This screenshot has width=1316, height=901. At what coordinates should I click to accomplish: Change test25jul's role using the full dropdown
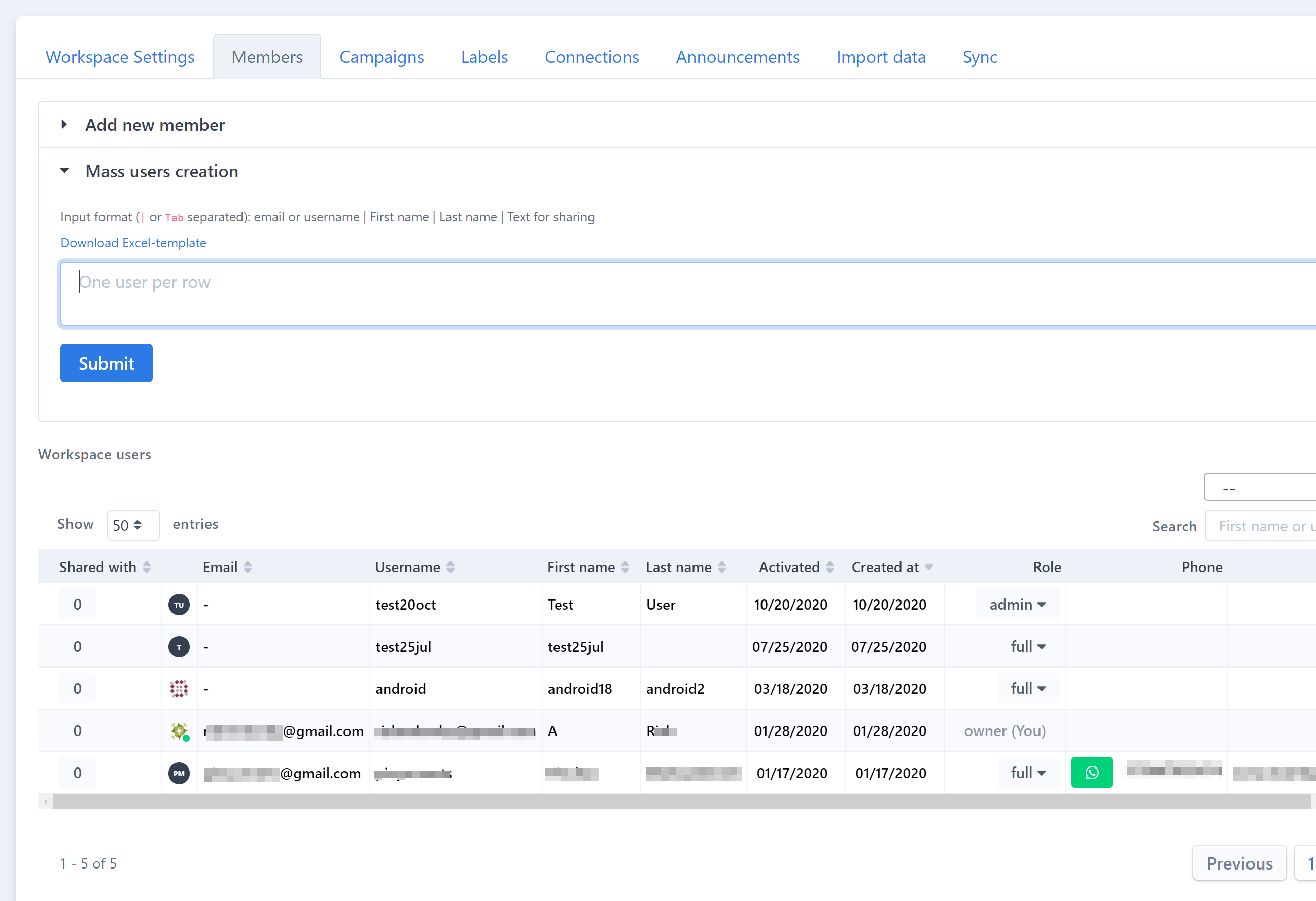coord(1028,646)
